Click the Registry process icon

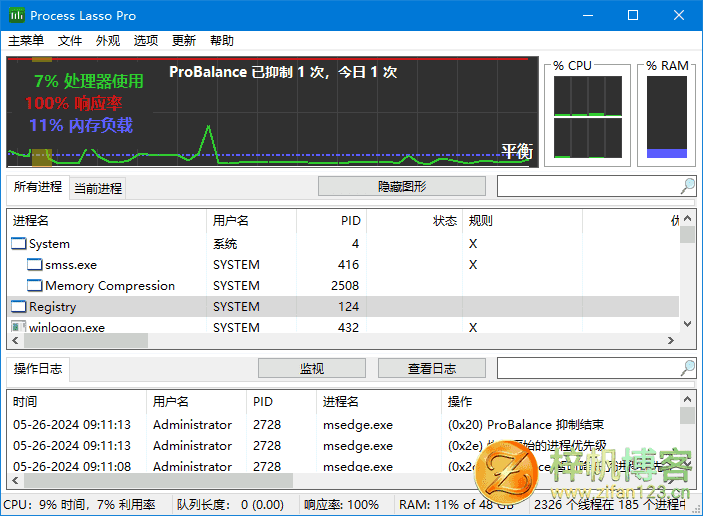[18, 307]
